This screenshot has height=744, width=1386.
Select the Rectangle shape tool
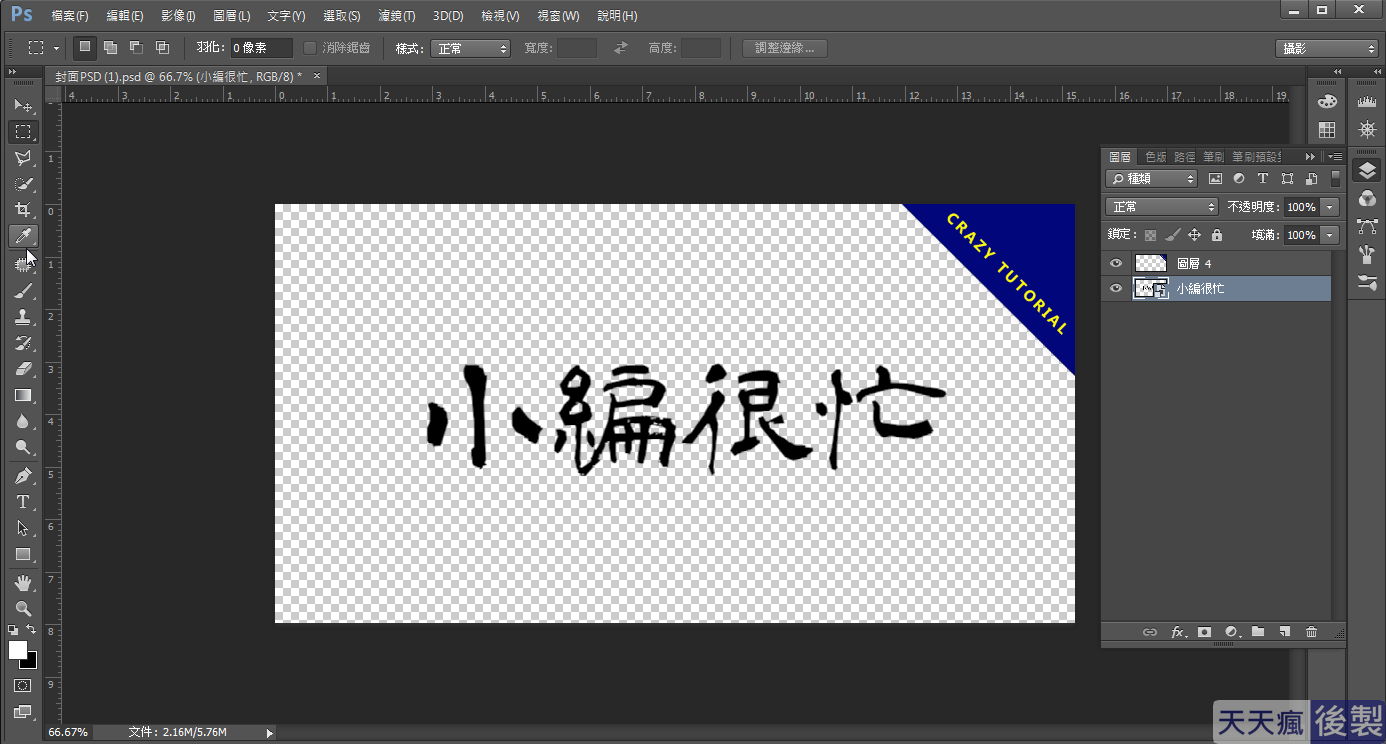(x=23, y=554)
